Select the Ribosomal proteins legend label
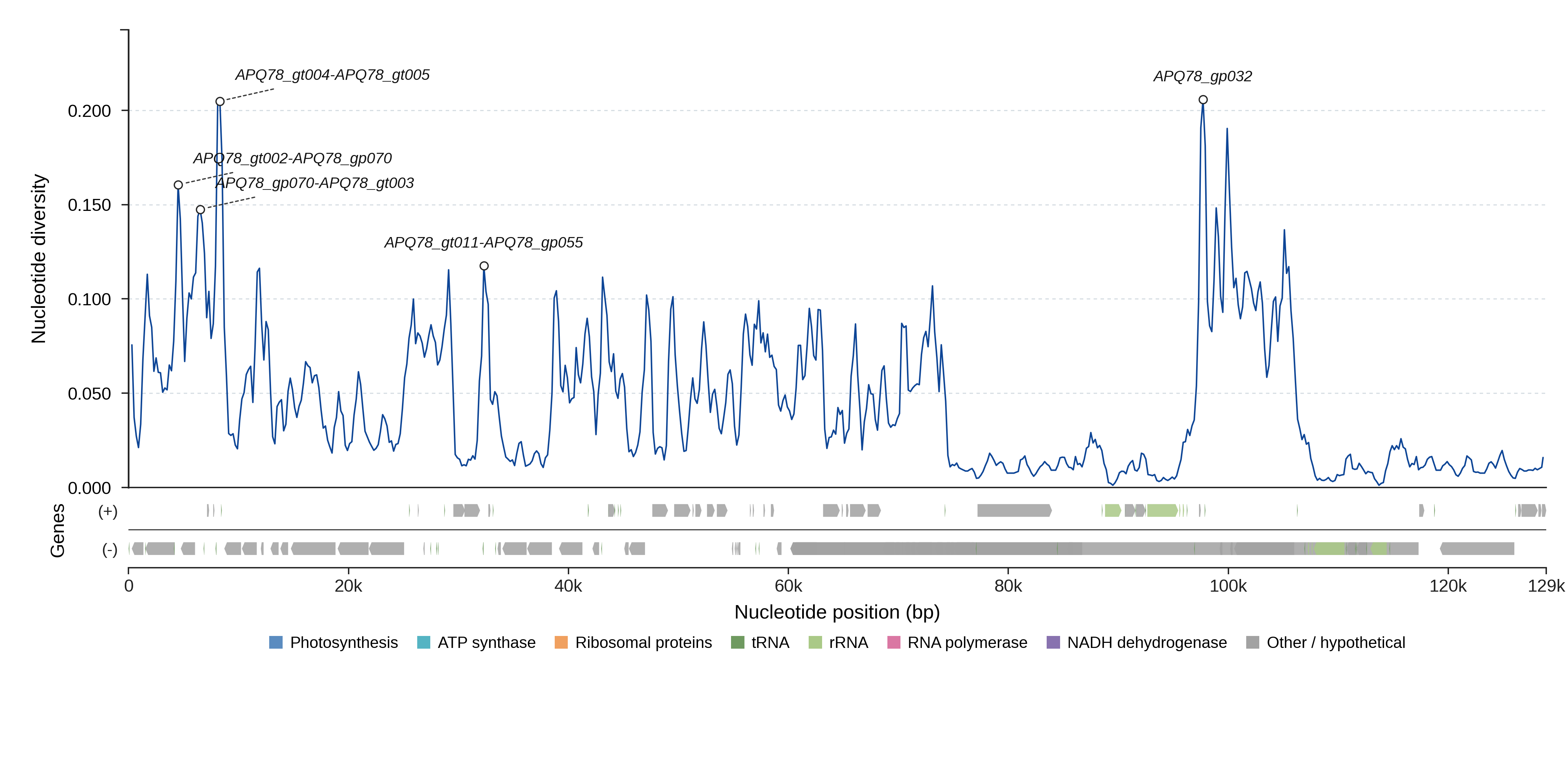Image resolution: width=1568 pixels, height=763 pixels. (x=643, y=642)
